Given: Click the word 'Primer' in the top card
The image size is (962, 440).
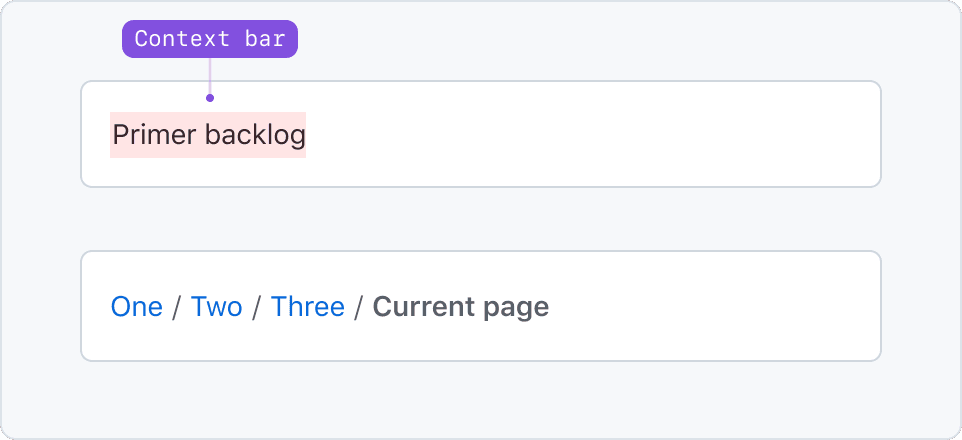Looking at the screenshot, I should point(154,134).
